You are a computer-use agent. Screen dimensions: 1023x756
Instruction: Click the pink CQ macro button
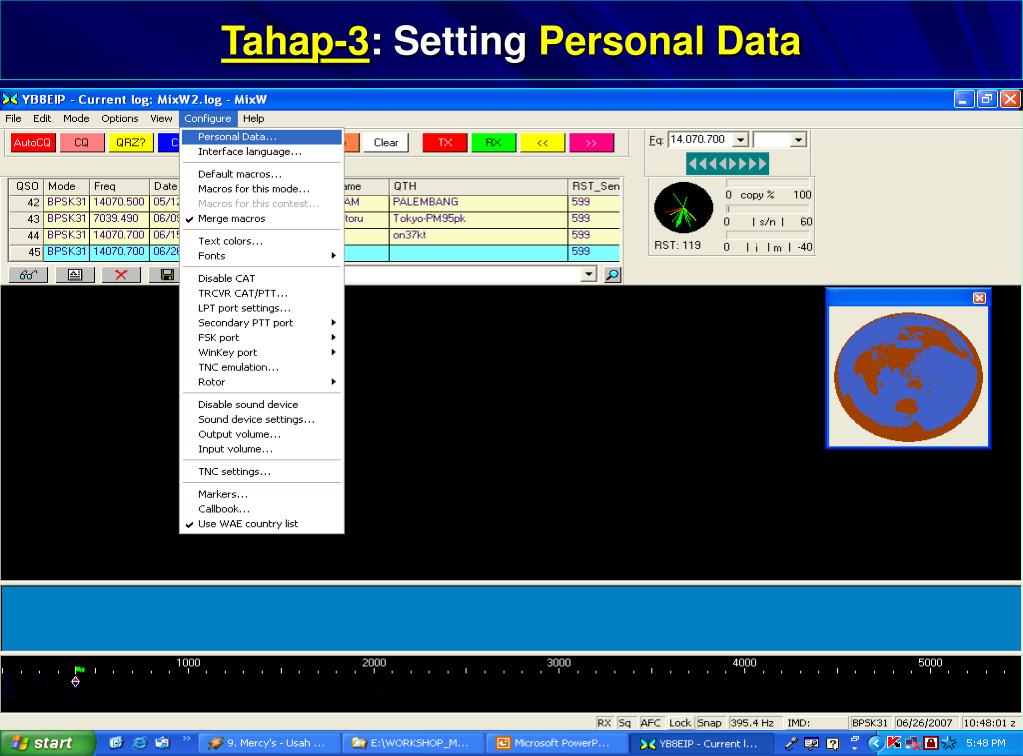pyautogui.click(x=82, y=142)
